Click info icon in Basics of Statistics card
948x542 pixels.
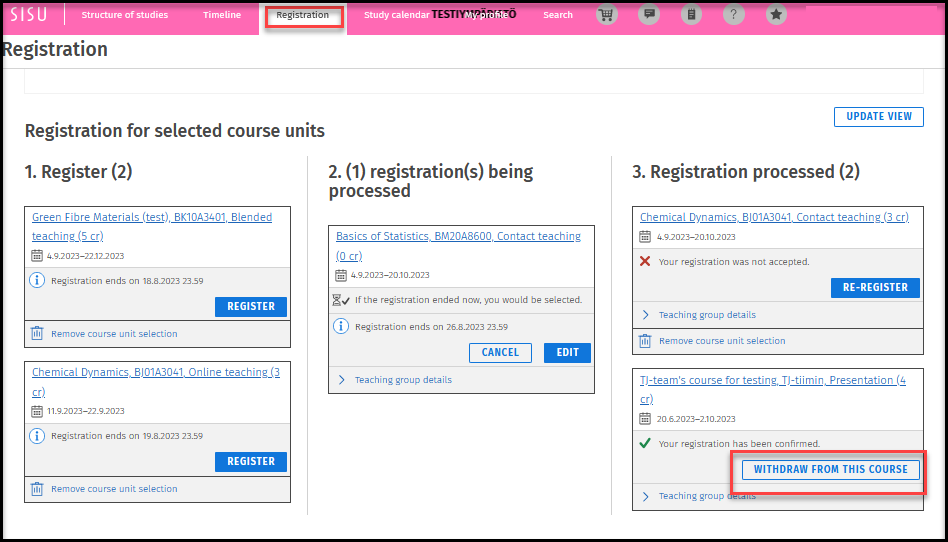[341, 326]
